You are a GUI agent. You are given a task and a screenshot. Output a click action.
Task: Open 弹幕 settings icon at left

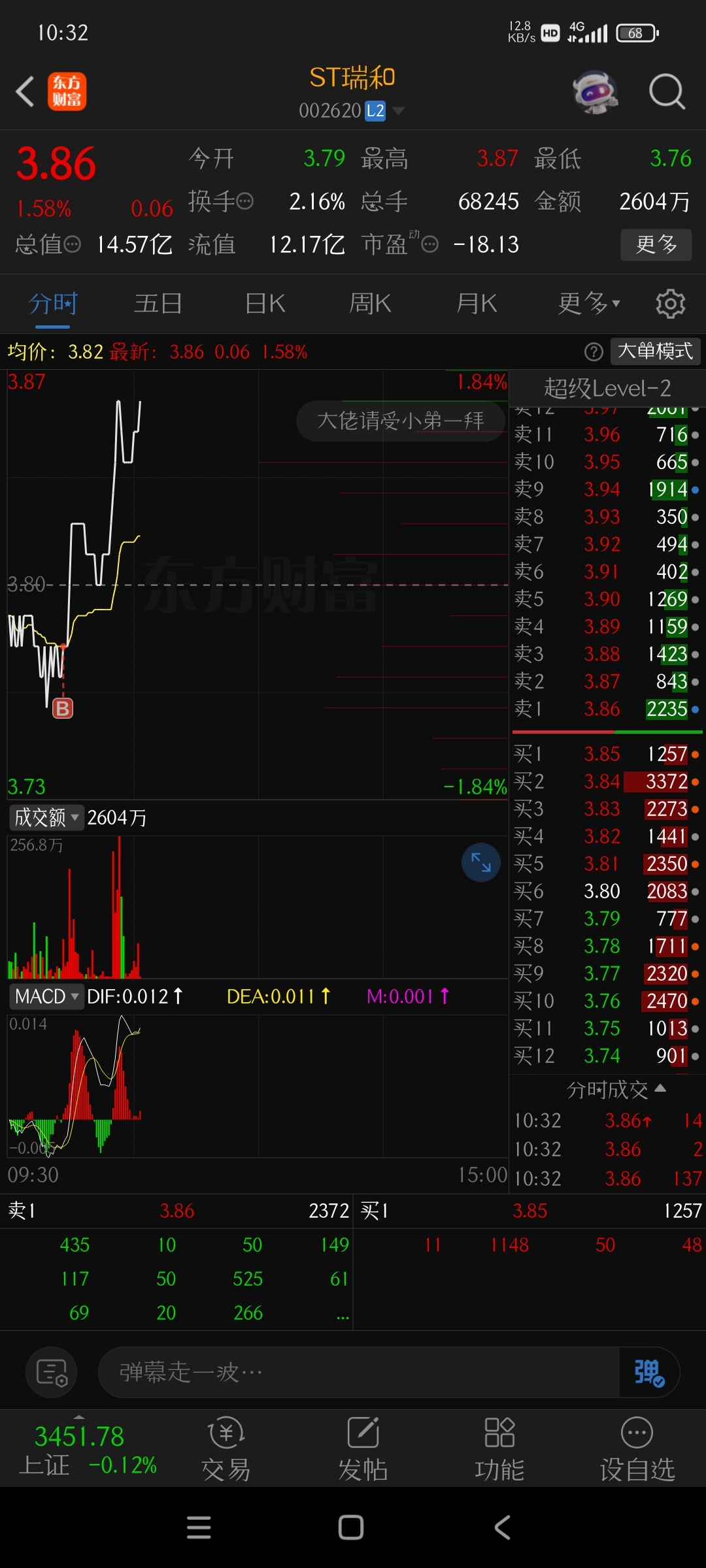coord(52,1372)
